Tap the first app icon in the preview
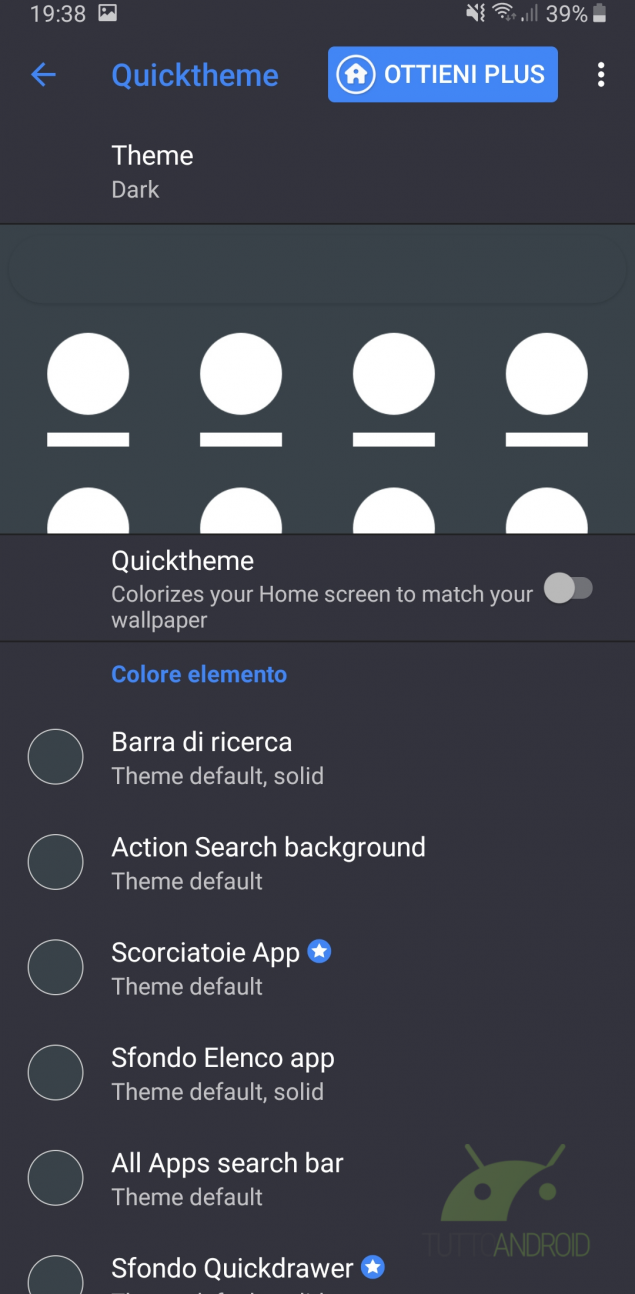The image size is (635, 1294). [x=88, y=375]
